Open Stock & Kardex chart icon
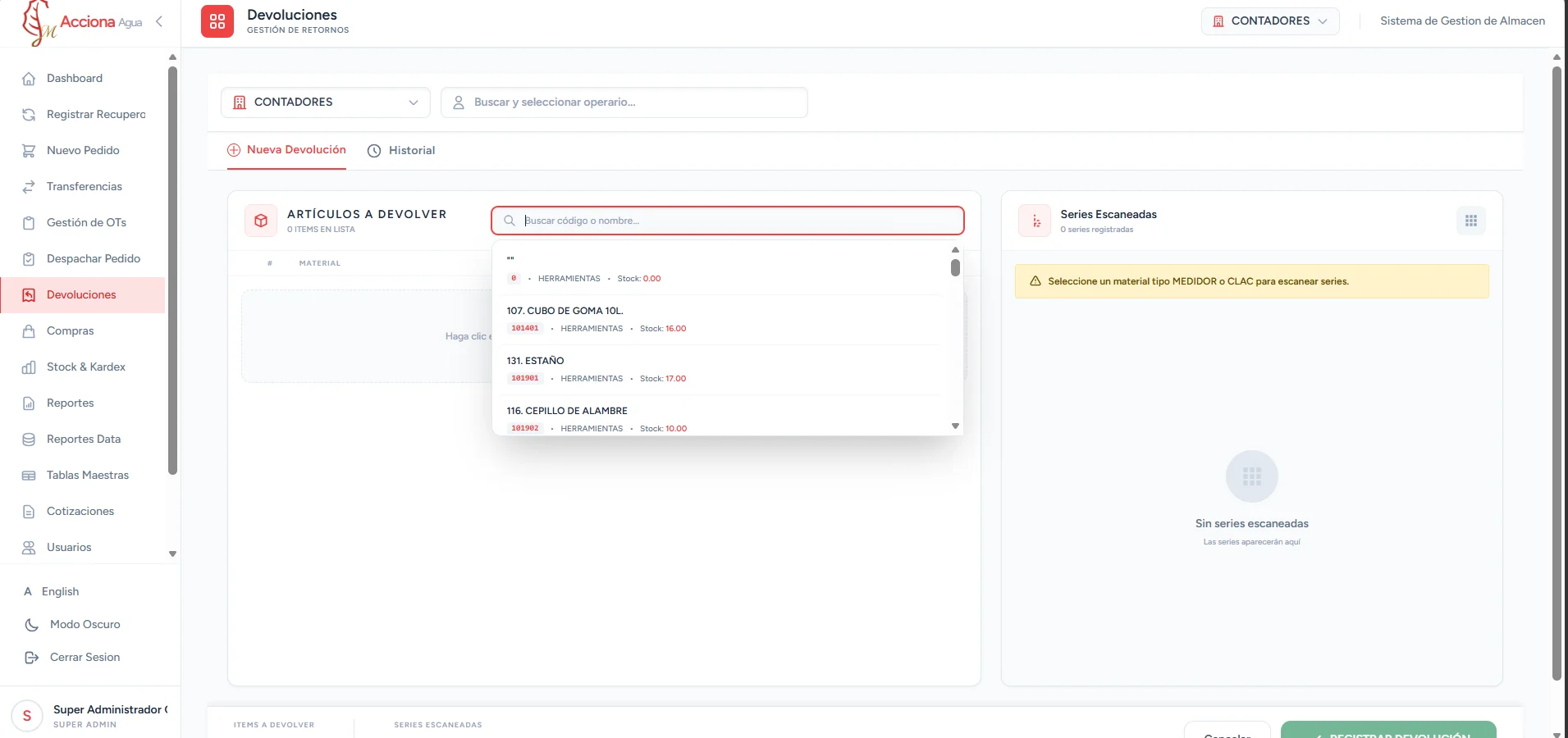The image size is (1568, 738). (x=29, y=367)
